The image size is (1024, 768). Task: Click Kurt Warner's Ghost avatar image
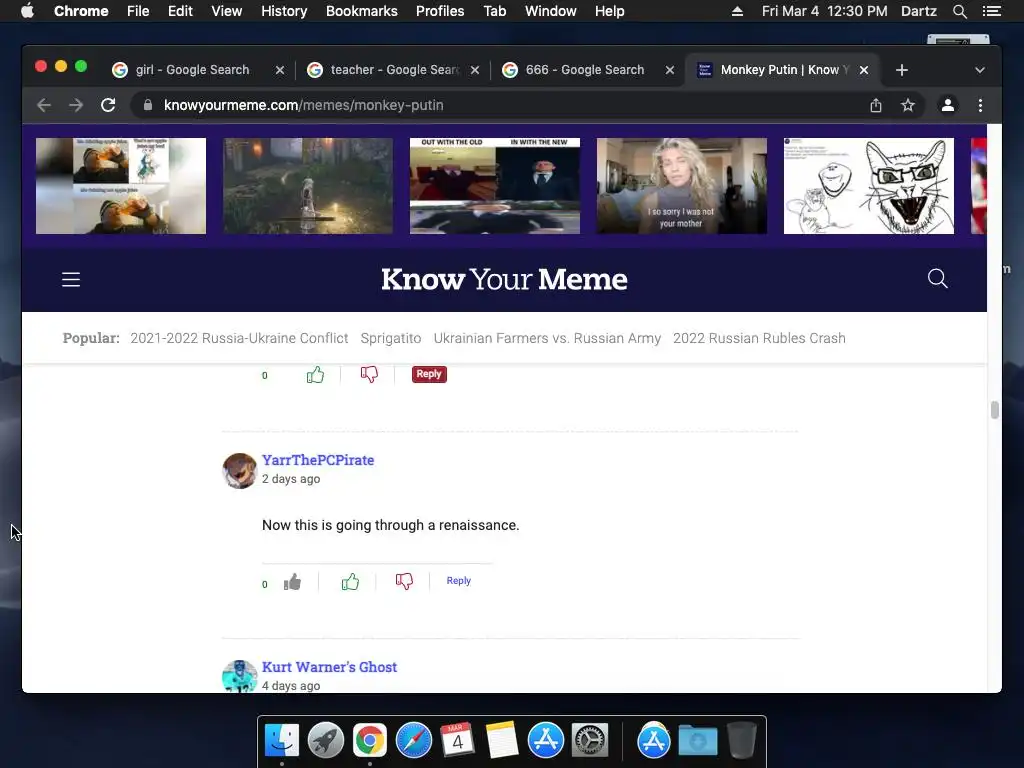pyautogui.click(x=240, y=676)
